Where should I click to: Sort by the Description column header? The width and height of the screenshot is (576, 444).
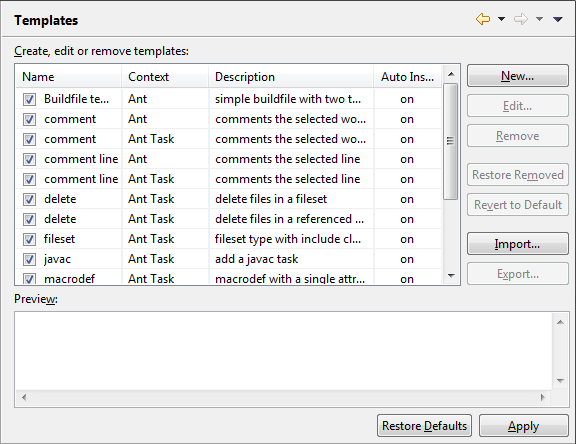pyautogui.click(x=291, y=77)
